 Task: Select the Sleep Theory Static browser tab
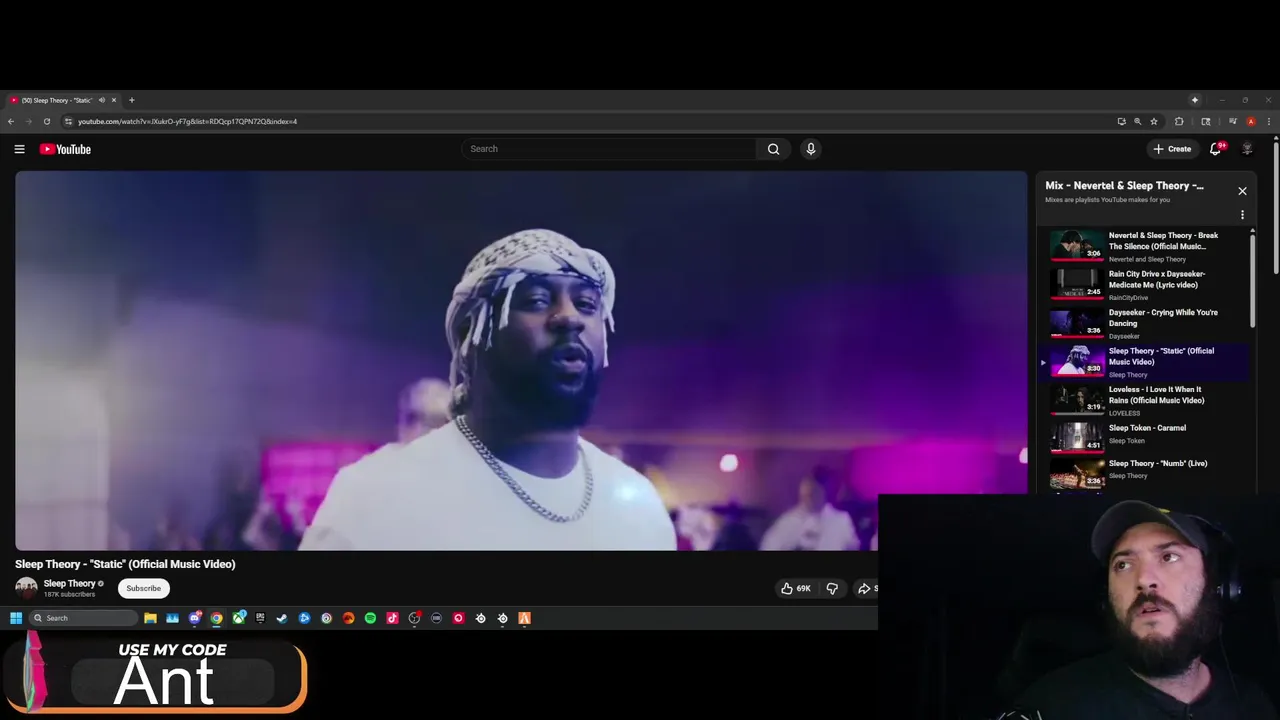pyautogui.click(x=62, y=100)
